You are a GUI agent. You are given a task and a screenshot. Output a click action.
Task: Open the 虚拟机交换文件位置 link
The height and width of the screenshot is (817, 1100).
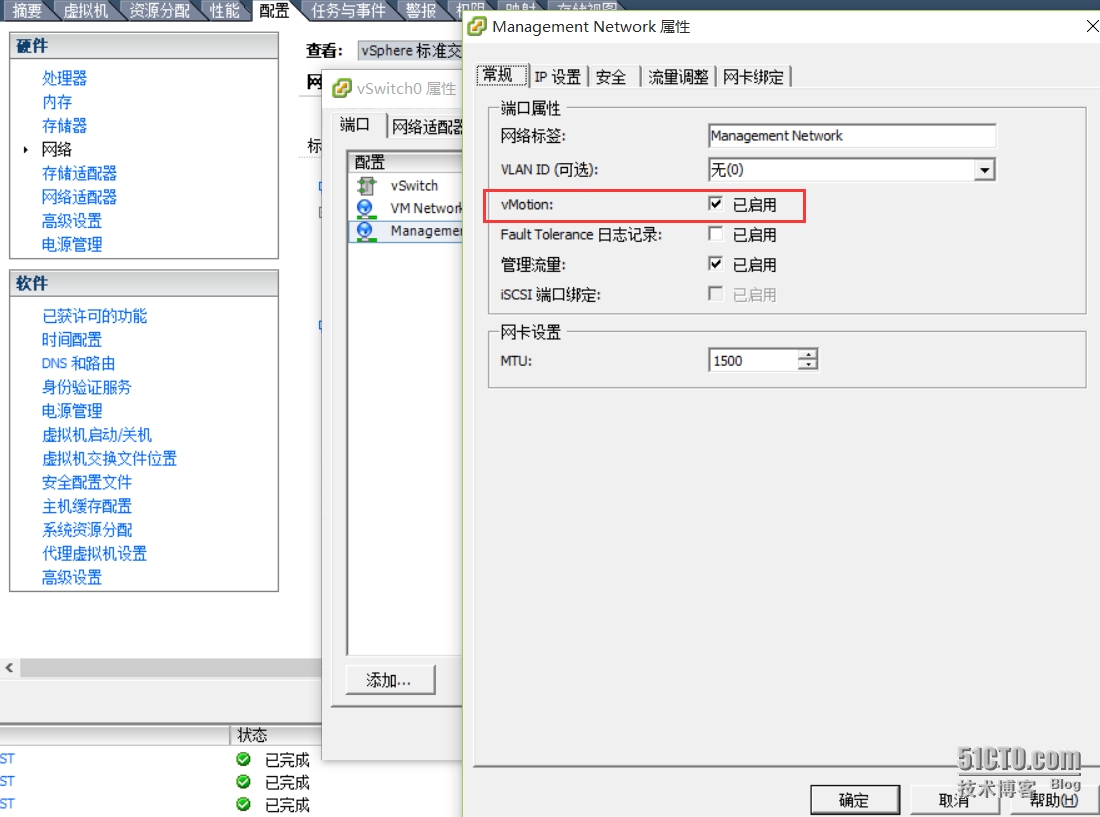(109, 459)
